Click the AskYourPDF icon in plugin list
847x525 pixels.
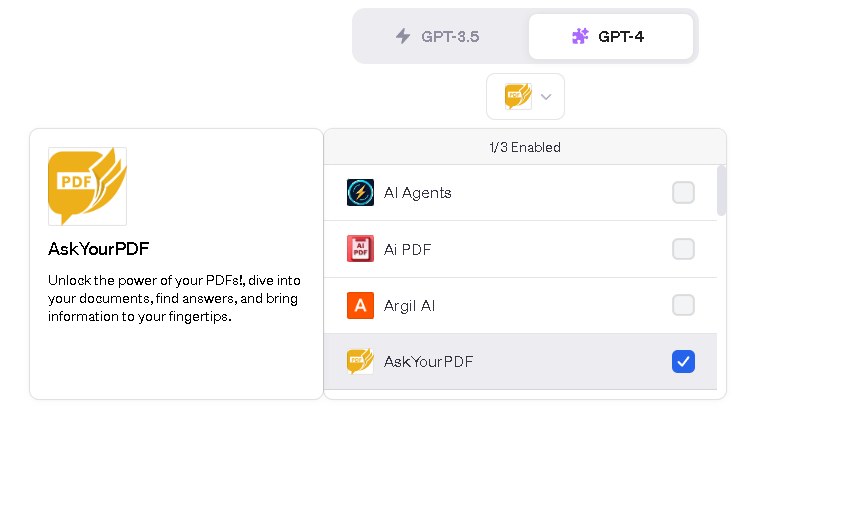(360, 361)
